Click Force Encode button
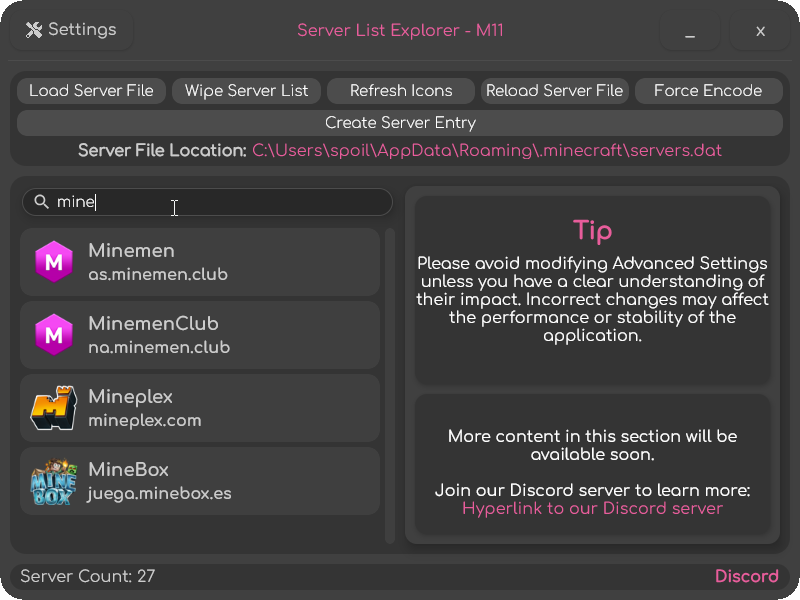The width and height of the screenshot is (800, 600). coord(709,91)
